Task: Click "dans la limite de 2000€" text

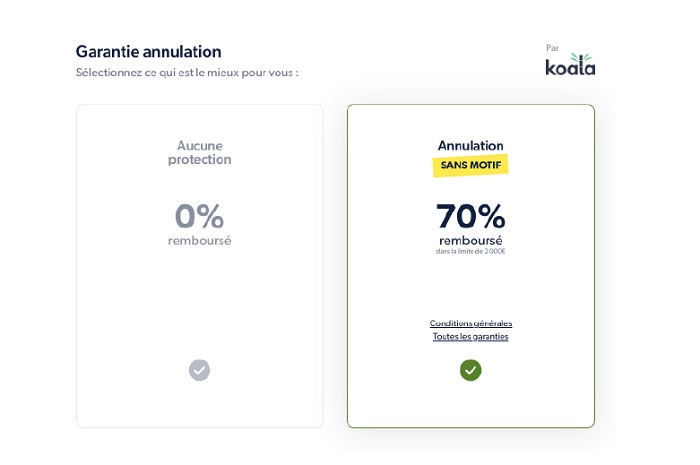Action: click(470, 251)
